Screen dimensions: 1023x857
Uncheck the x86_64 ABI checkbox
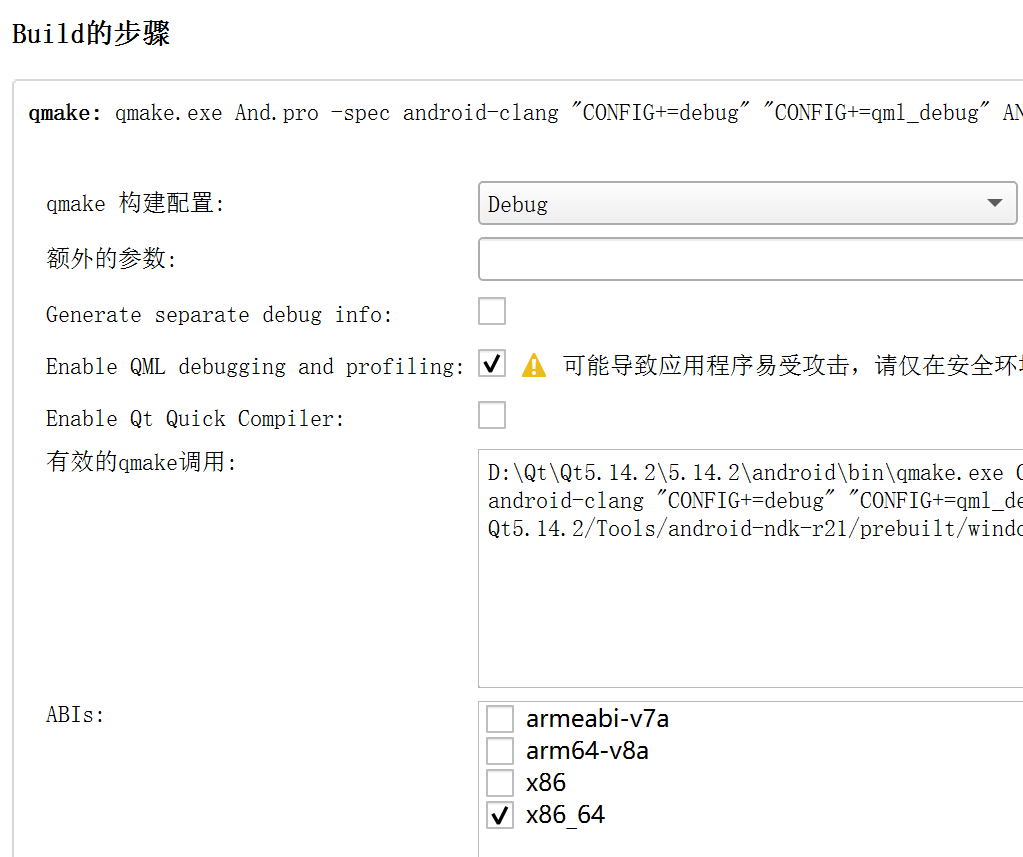[500, 815]
